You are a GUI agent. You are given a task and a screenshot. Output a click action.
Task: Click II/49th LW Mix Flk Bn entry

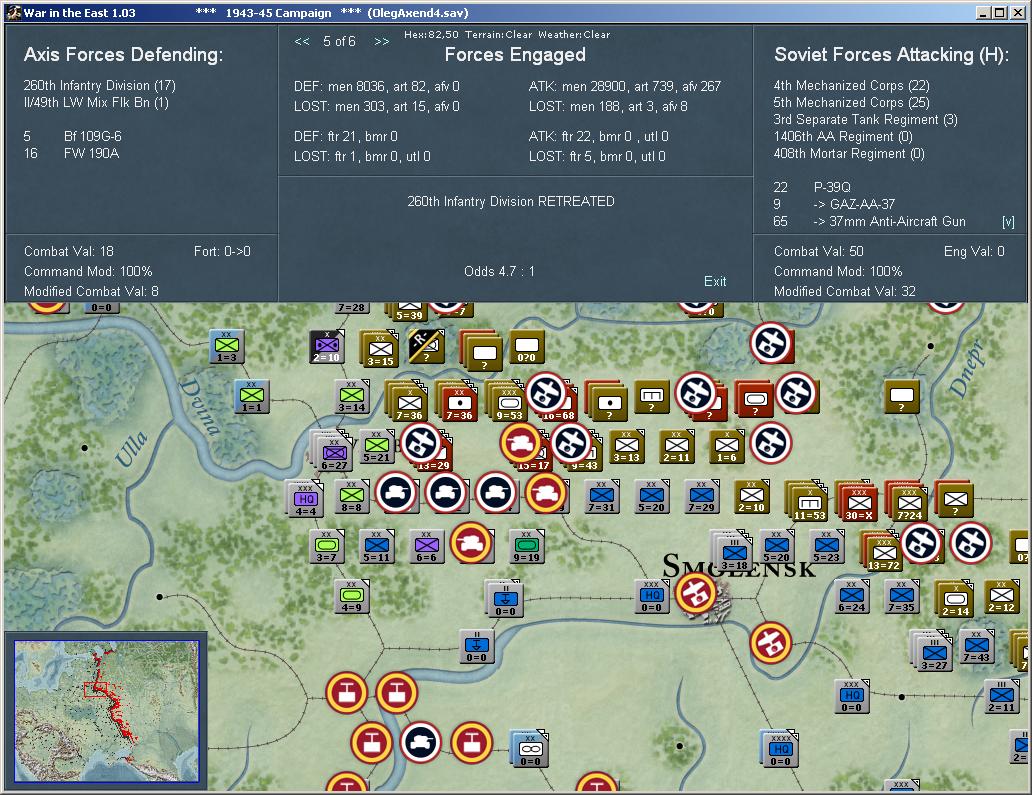pyautogui.click(x=96, y=103)
